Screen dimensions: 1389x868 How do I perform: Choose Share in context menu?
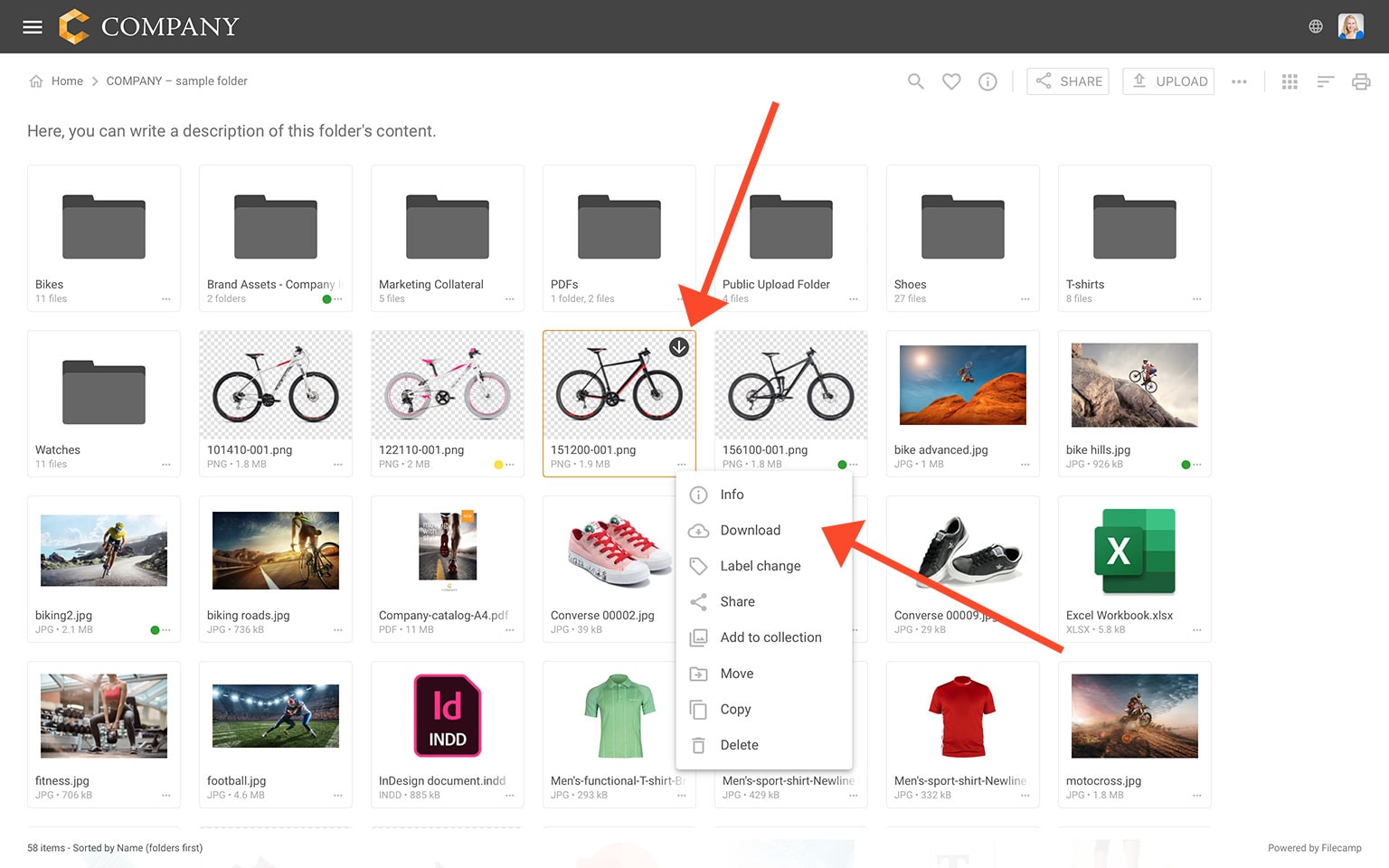(764, 602)
